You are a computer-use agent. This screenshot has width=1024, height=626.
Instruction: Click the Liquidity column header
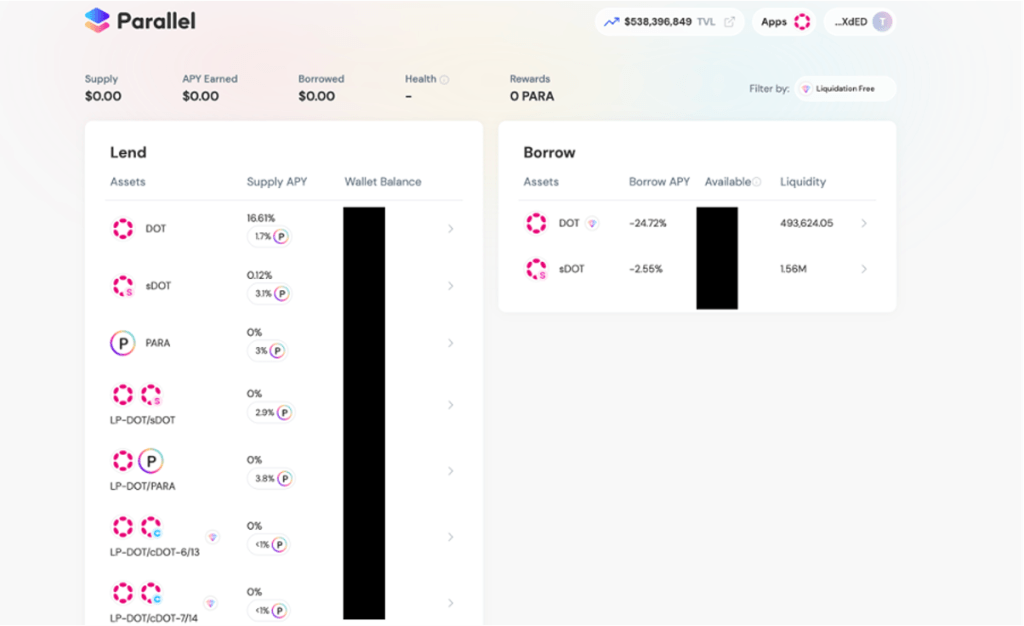pyautogui.click(x=803, y=182)
